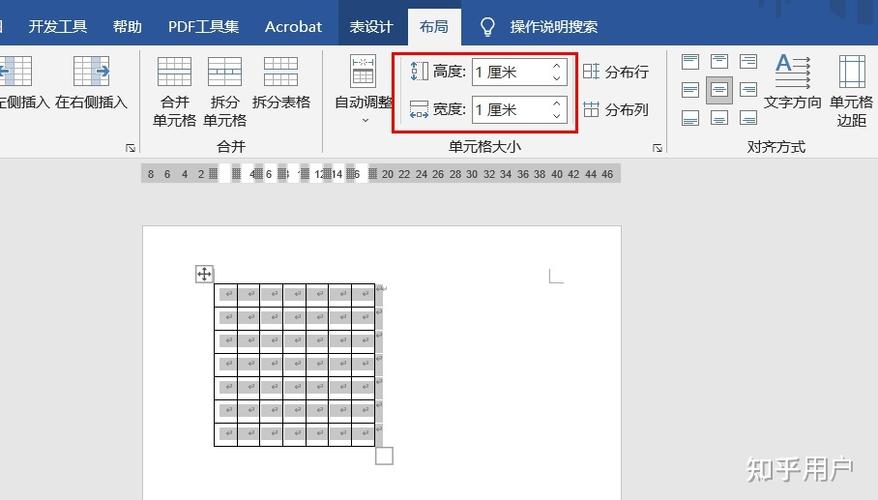Click the table resize handle
Viewport: 878px width, 500px height.
pos(384,456)
